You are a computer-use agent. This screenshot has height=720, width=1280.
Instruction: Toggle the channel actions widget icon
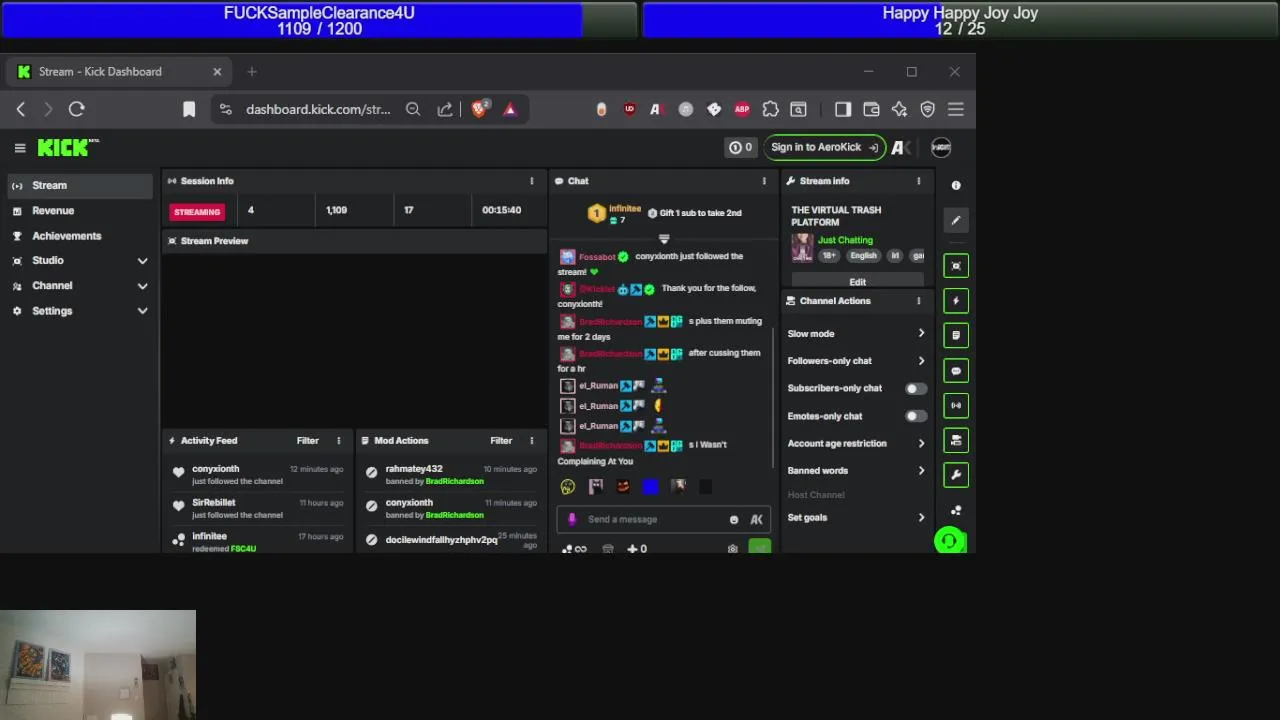(956, 440)
